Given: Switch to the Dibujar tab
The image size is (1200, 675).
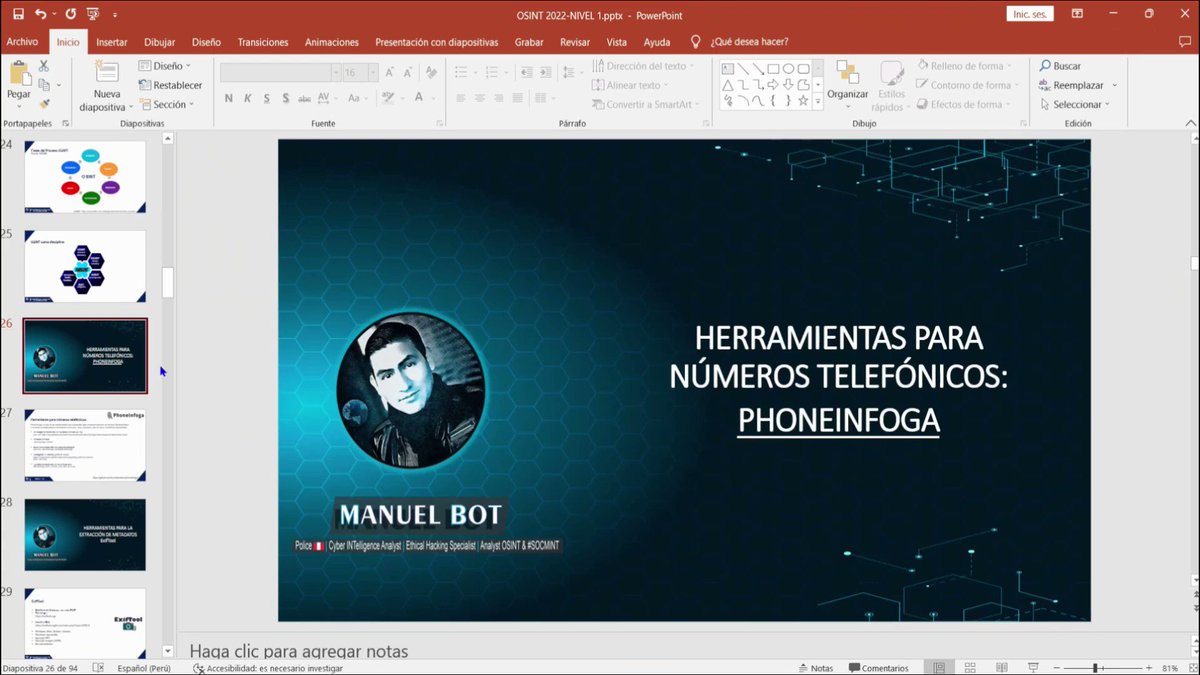Looking at the screenshot, I should click(x=159, y=42).
